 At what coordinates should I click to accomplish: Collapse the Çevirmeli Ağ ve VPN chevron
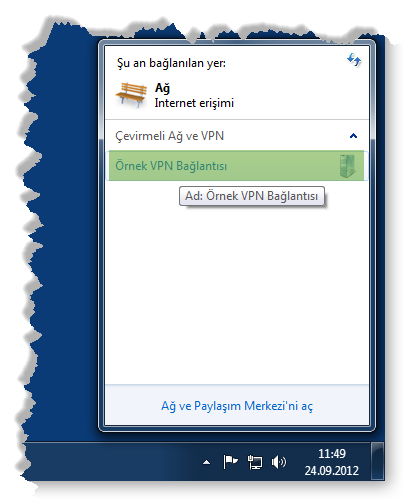[353, 136]
